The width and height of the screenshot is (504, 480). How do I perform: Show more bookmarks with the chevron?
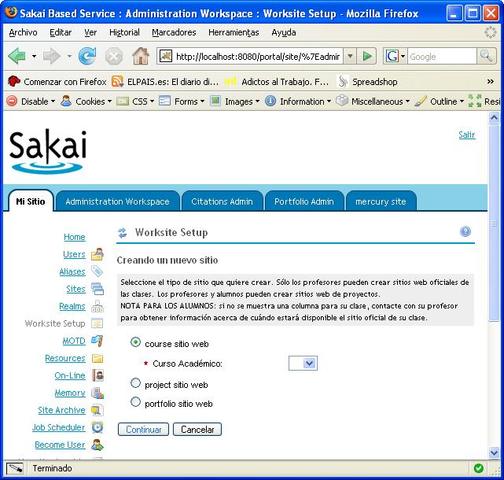tap(490, 82)
